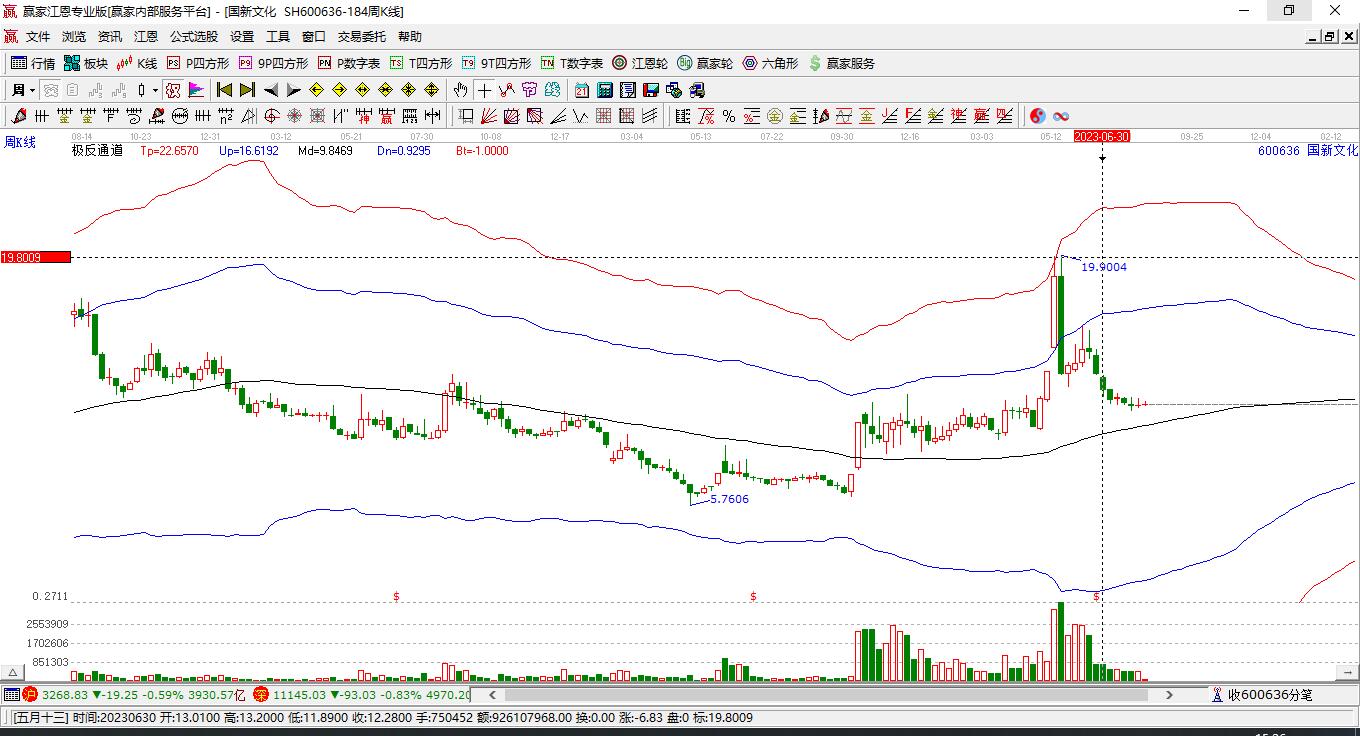1360x736 pixels.
Task: Toggle the crosshair cursor tool
Action: [x=484, y=90]
